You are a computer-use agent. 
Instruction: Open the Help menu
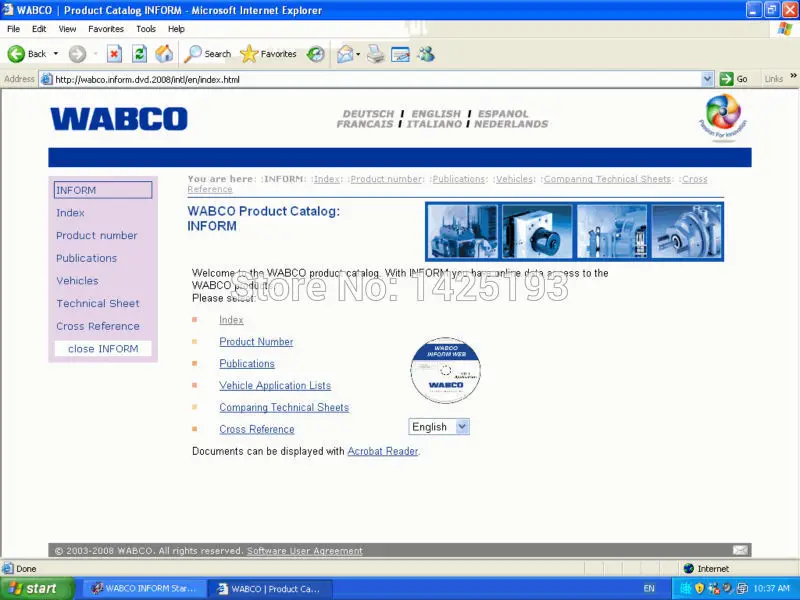176,29
